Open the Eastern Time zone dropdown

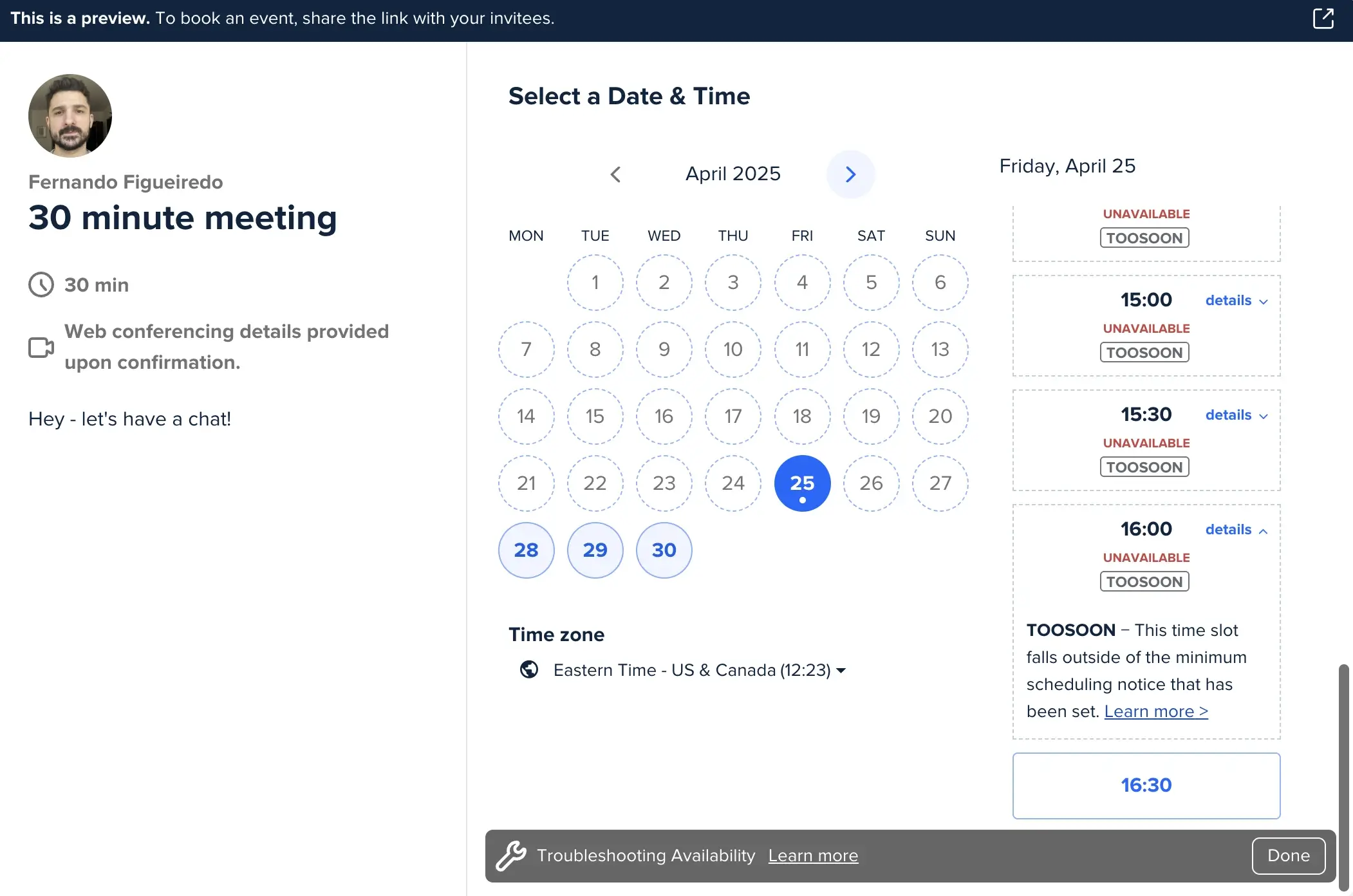tap(699, 670)
